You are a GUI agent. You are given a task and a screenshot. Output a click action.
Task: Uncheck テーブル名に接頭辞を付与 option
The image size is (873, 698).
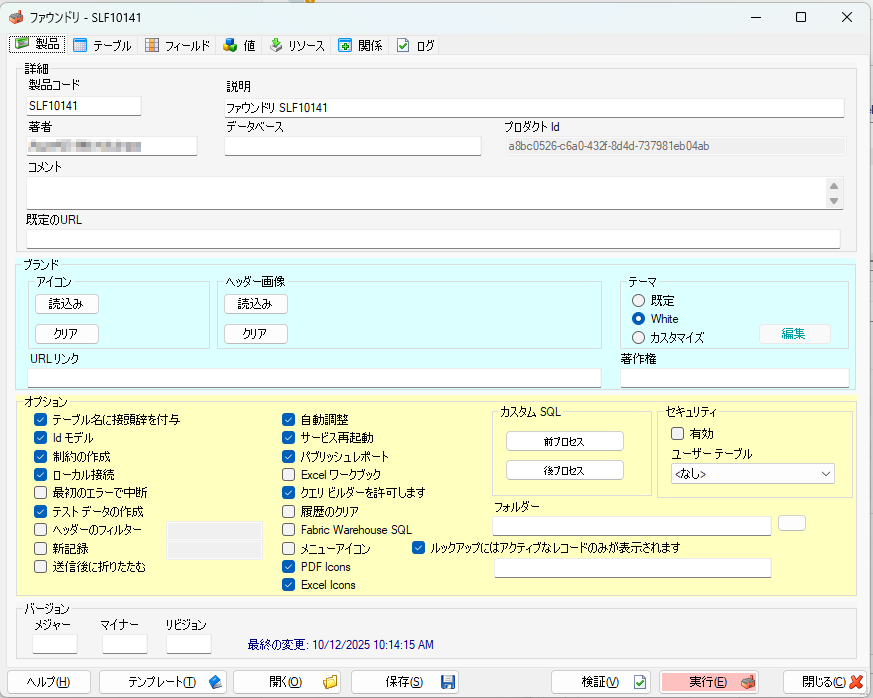tap(41, 420)
